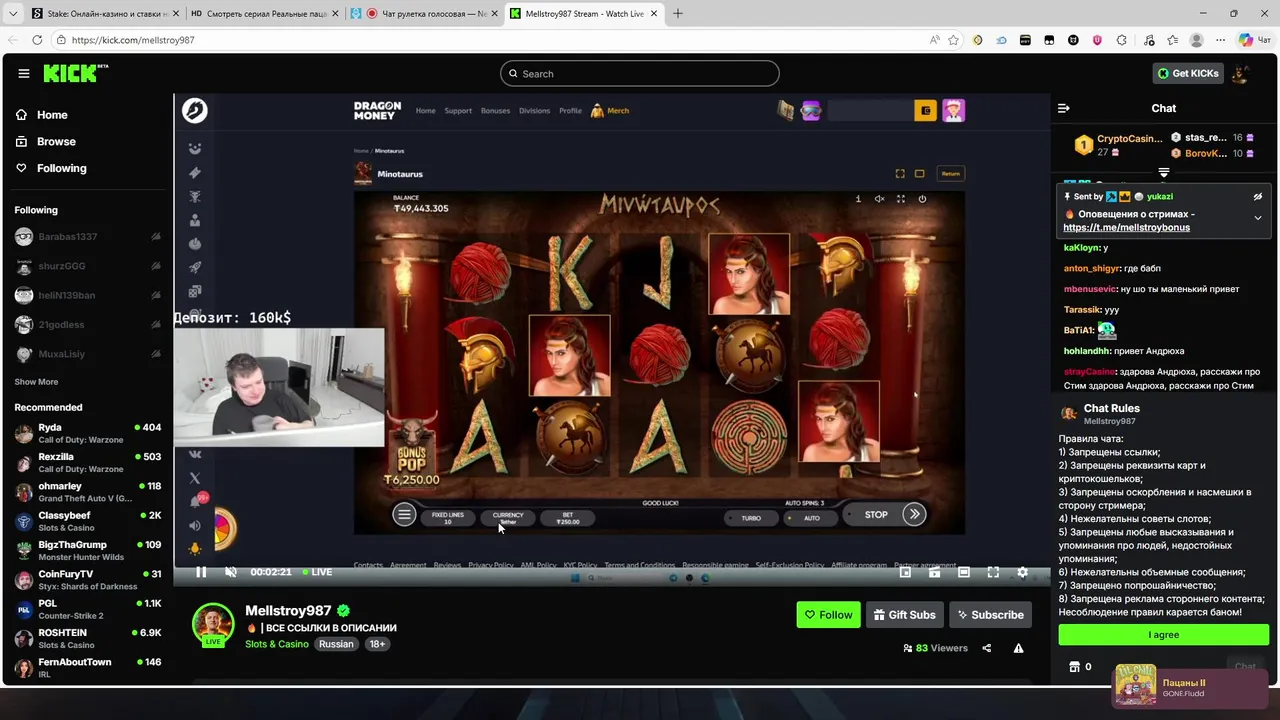Click slot STOP button in stream

876,515
